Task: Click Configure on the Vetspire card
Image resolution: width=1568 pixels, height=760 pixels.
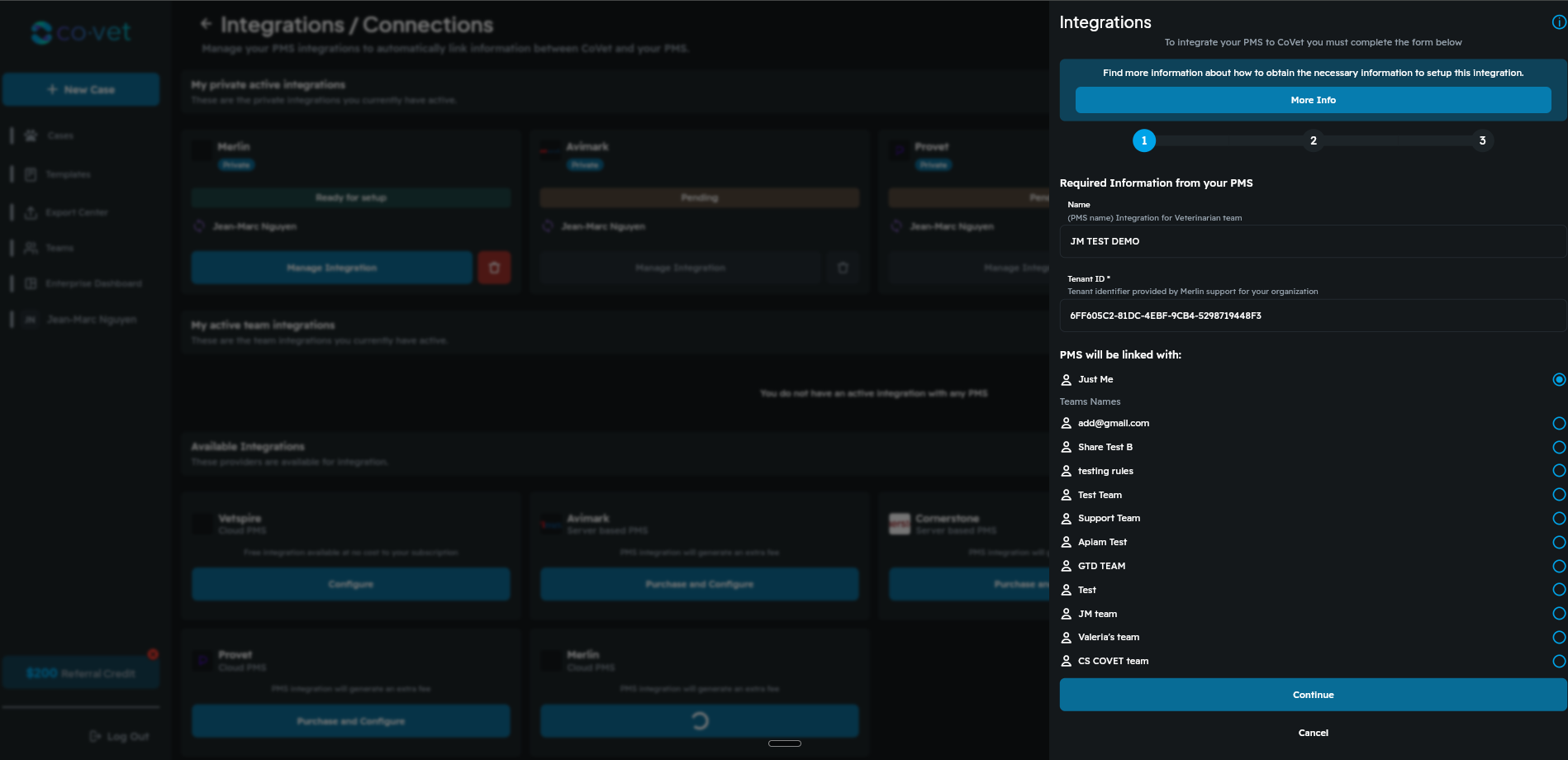Action: [351, 584]
